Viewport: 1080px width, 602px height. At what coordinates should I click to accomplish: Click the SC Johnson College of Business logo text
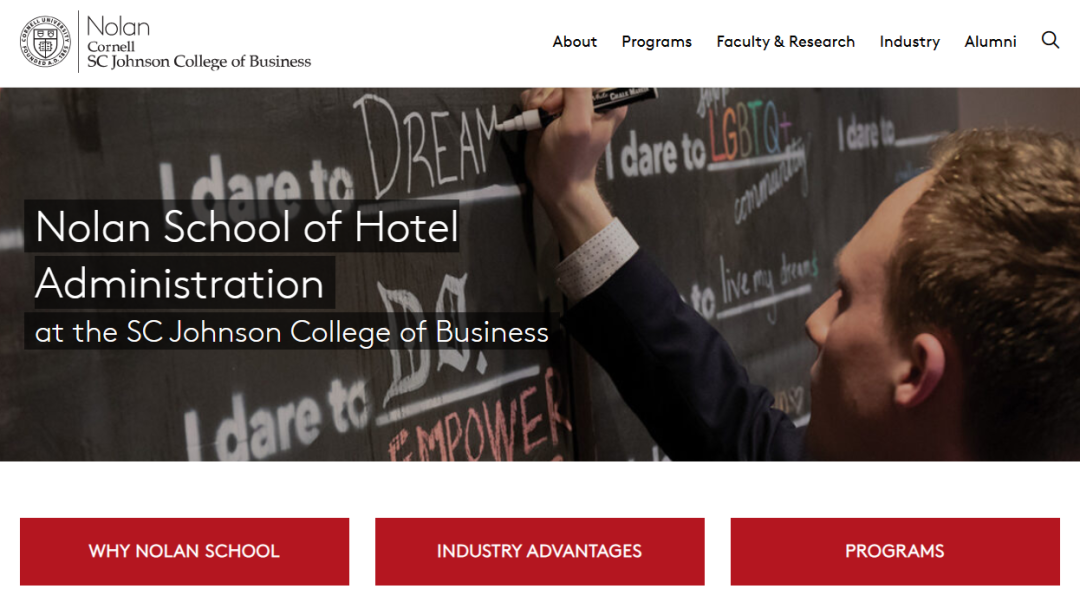[199, 61]
